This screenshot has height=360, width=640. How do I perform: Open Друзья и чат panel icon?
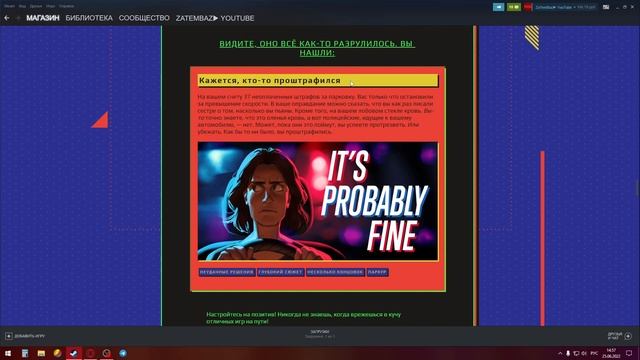coord(628,336)
